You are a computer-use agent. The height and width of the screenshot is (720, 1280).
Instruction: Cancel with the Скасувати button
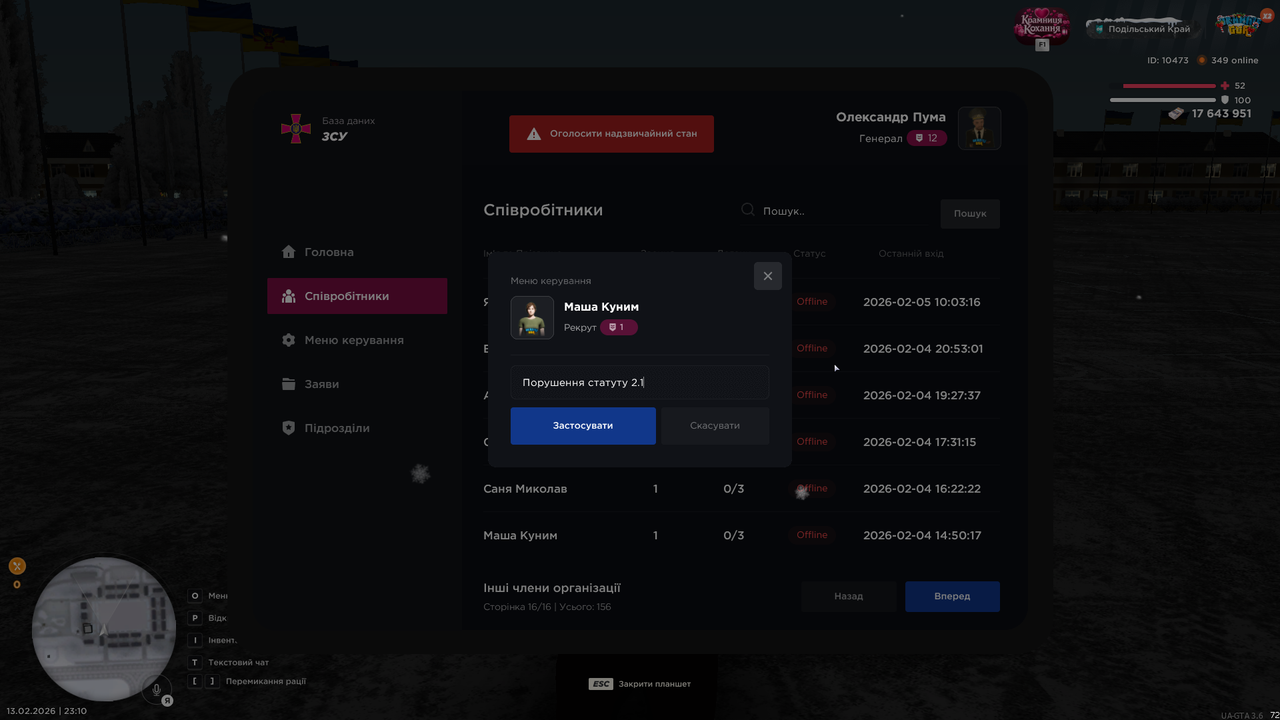coord(715,426)
